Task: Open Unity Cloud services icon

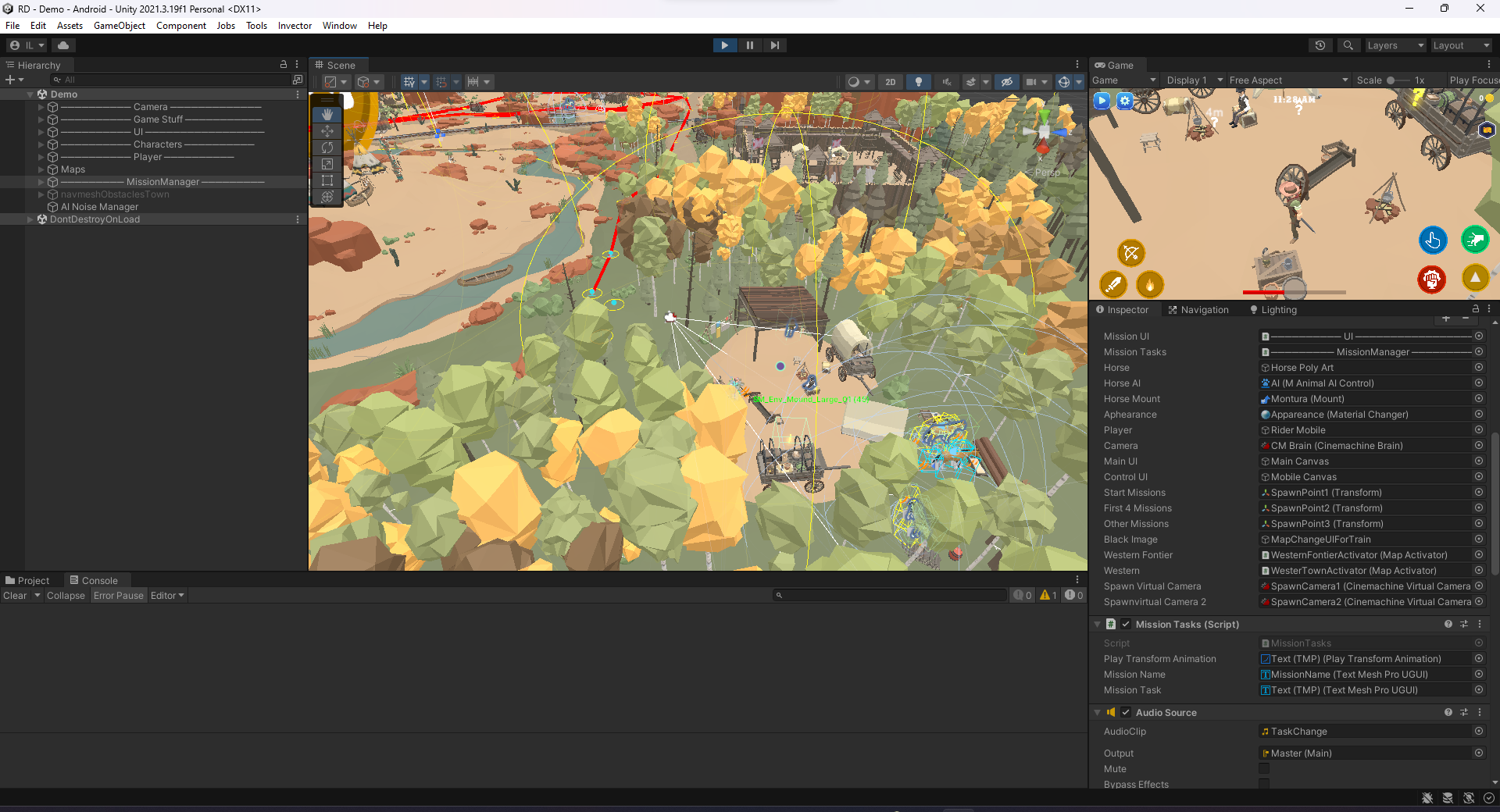Action: pyautogui.click(x=63, y=45)
